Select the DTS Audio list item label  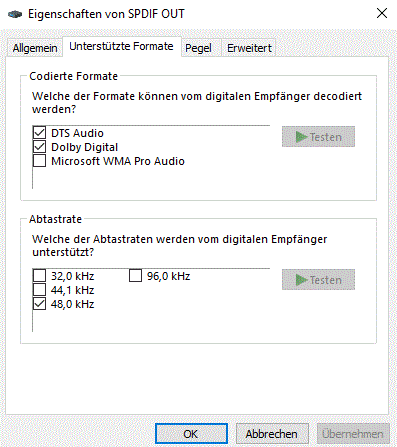pos(77,133)
